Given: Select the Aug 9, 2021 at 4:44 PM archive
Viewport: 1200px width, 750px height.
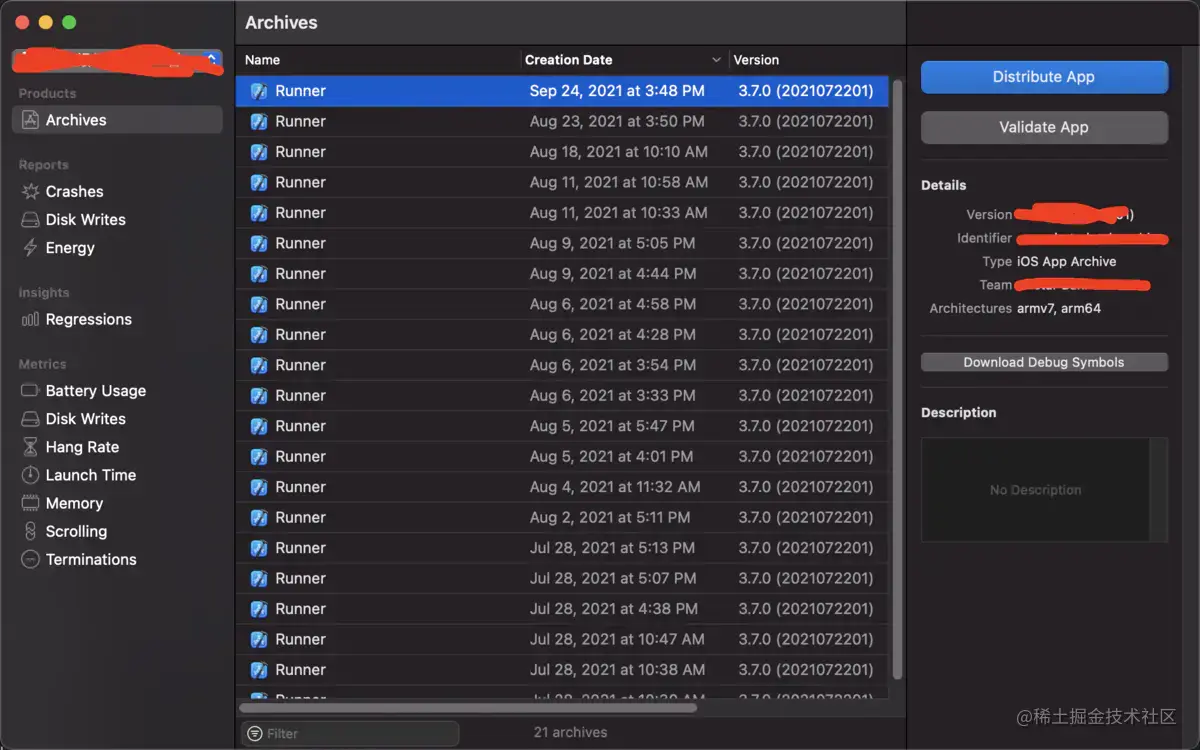Looking at the screenshot, I should tap(562, 274).
